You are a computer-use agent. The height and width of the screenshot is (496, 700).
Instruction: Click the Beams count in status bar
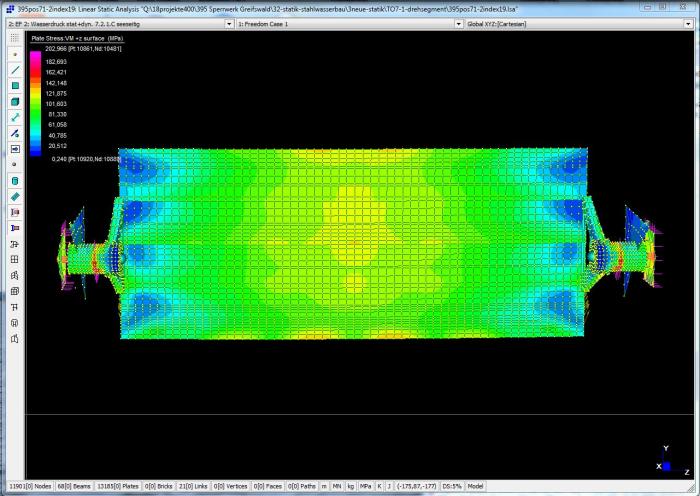click(x=73, y=487)
